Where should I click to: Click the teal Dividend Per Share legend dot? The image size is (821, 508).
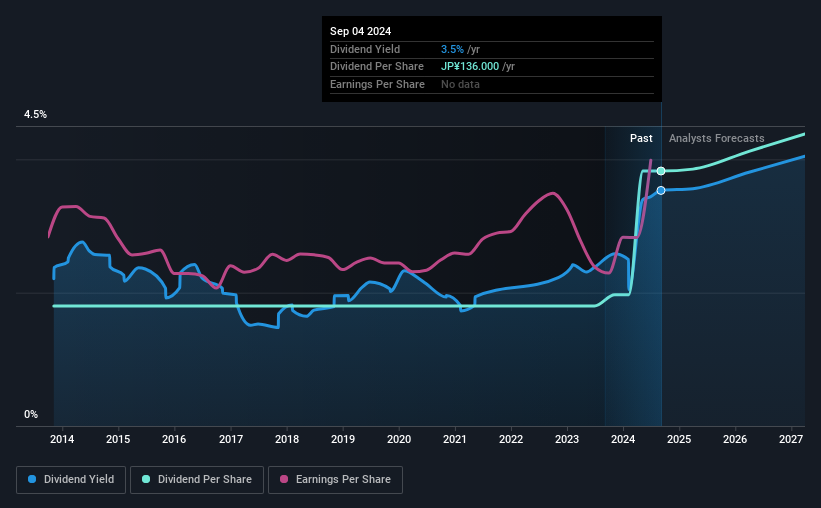pyautogui.click(x=146, y=479)
